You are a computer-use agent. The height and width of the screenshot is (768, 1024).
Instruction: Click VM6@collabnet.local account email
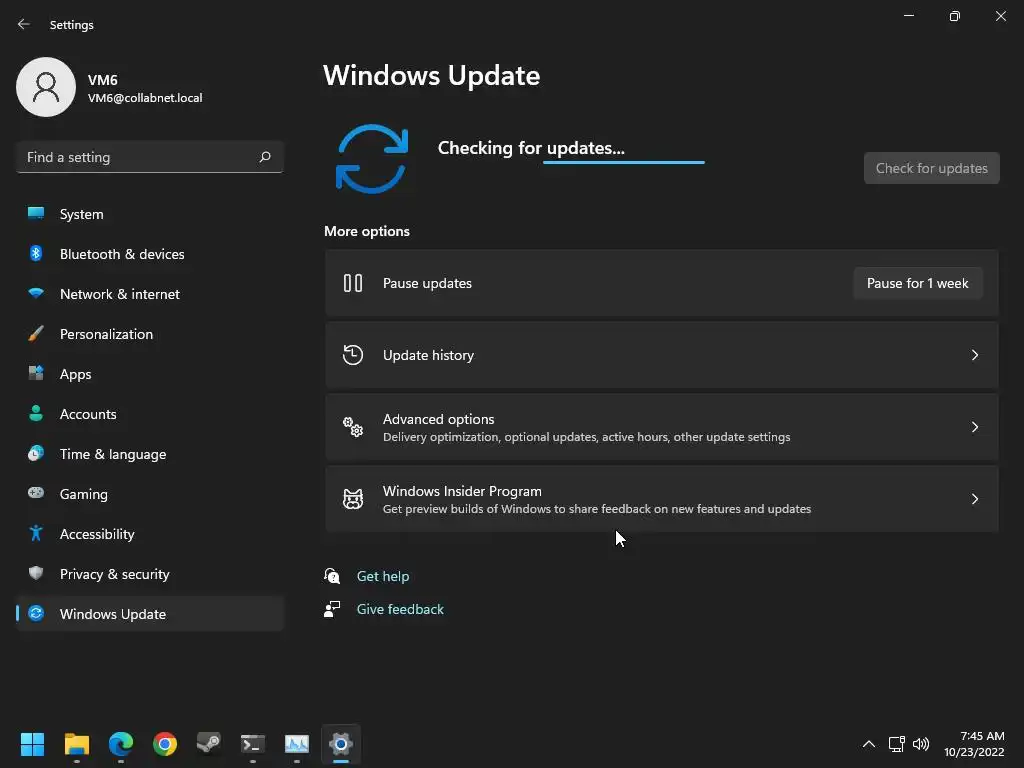145,98
